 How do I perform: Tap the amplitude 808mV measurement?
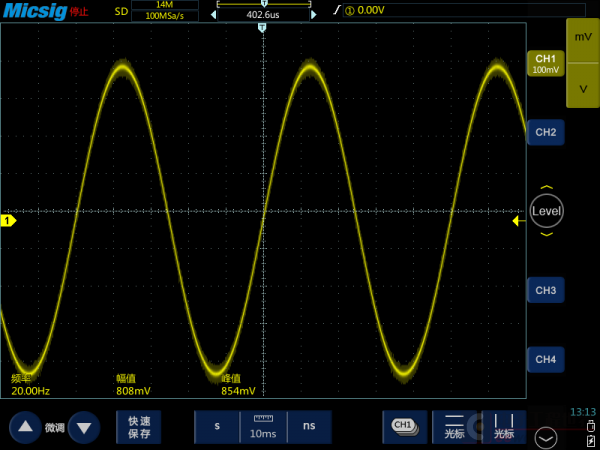(133, 385)
